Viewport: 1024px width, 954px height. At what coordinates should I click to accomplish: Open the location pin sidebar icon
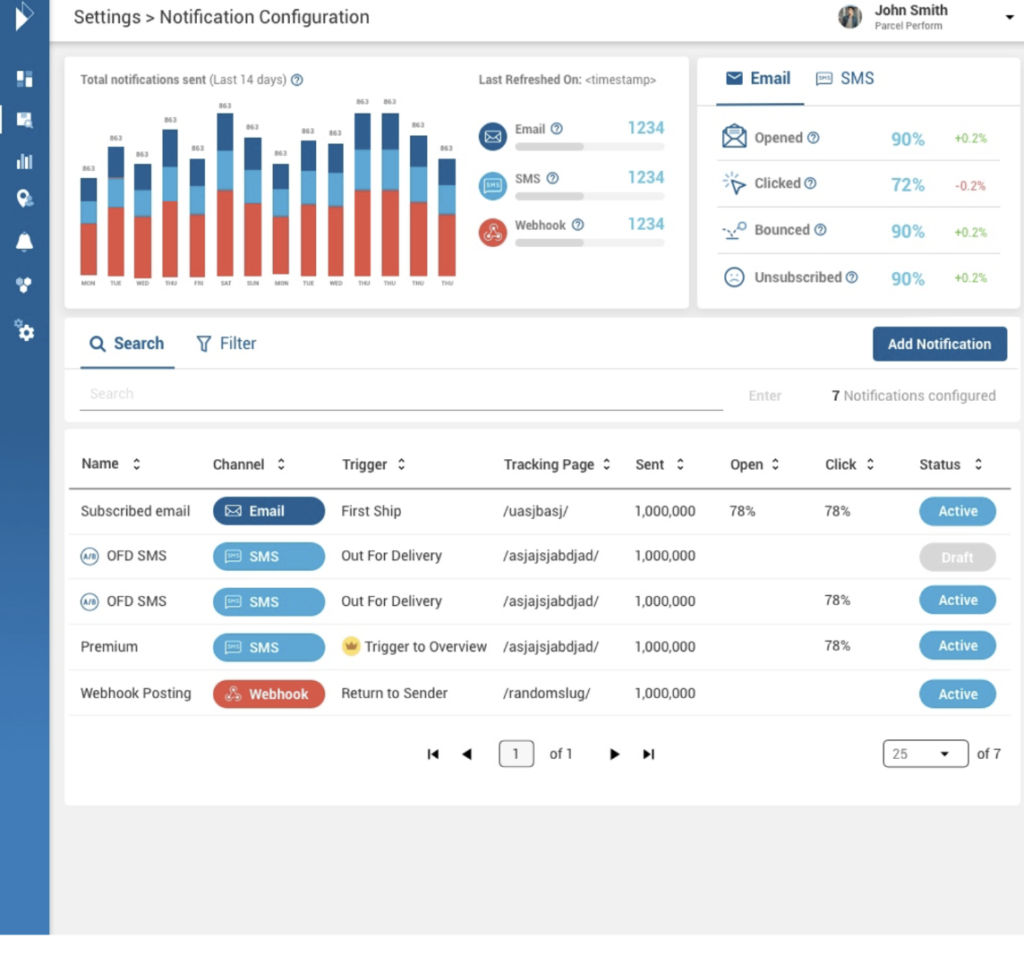(25, 199)
